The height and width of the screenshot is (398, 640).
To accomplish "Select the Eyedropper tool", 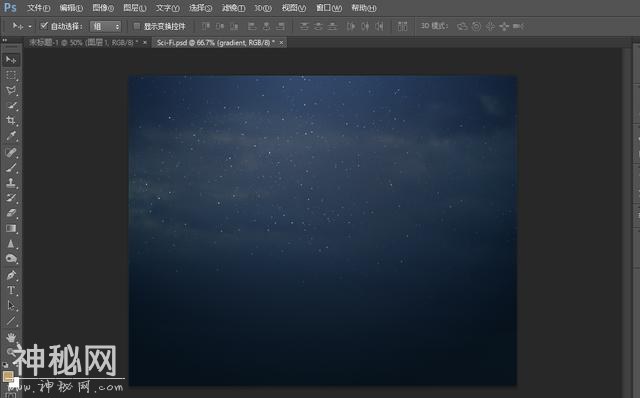I will point(11,136).
